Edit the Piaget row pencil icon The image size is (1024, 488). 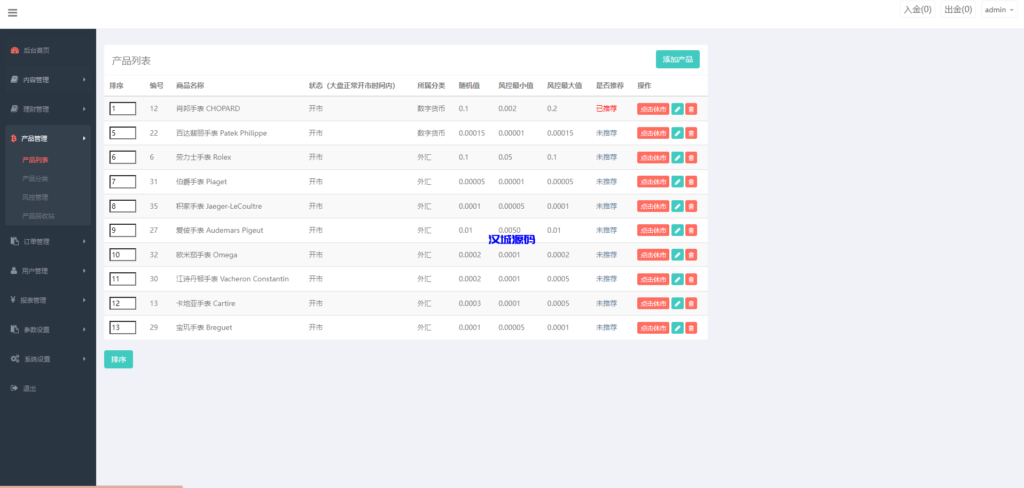pos(678,182)
